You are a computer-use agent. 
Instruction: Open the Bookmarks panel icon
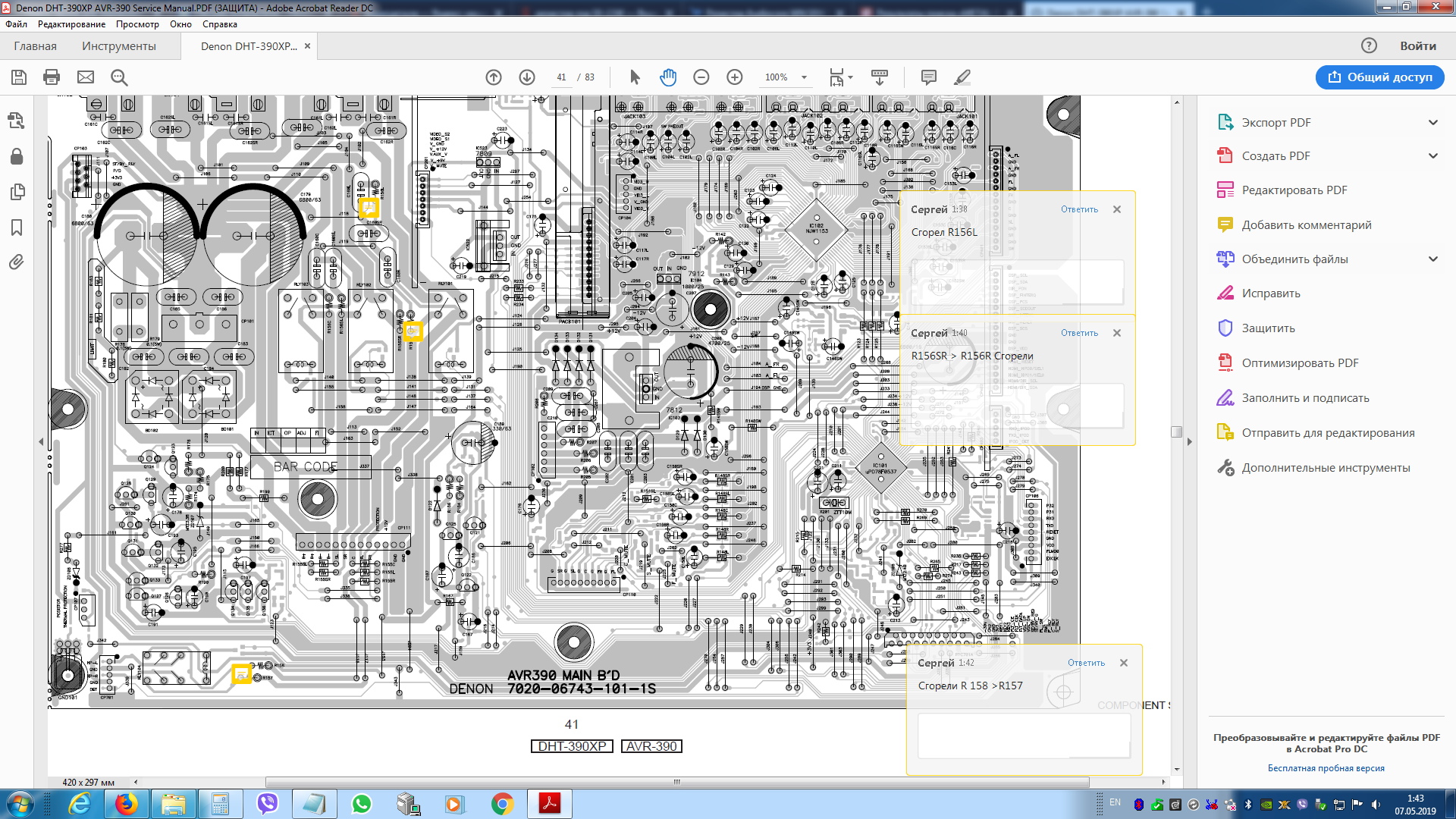click(17, 227)
